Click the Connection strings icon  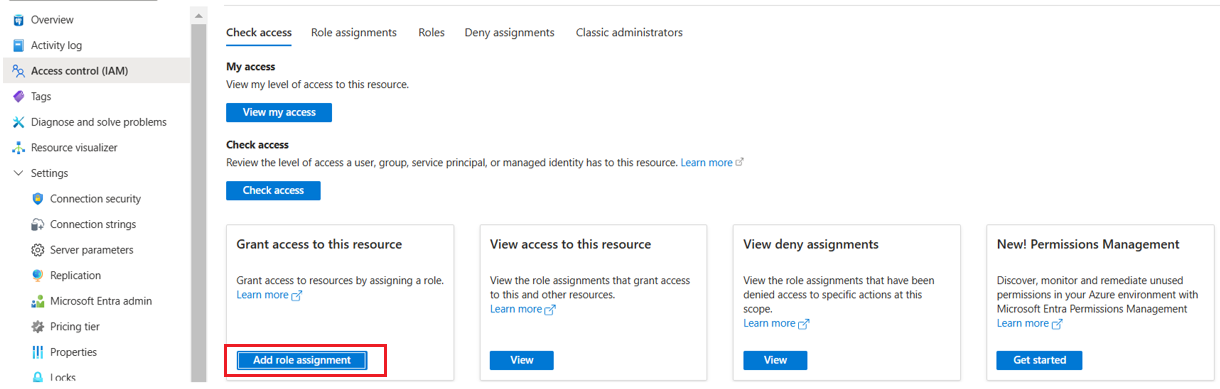click(x=38, y=225)
